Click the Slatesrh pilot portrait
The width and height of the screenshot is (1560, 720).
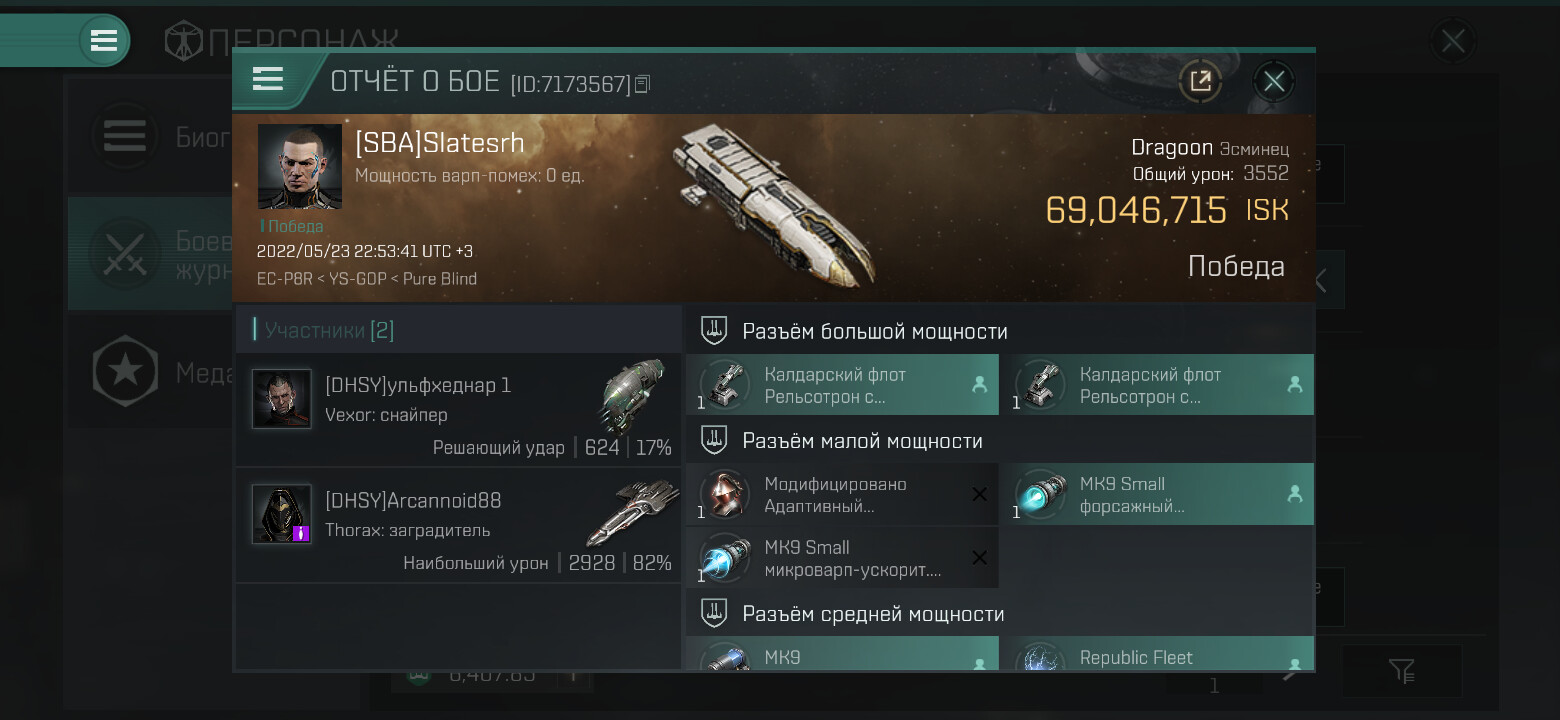tap(300, 166)
